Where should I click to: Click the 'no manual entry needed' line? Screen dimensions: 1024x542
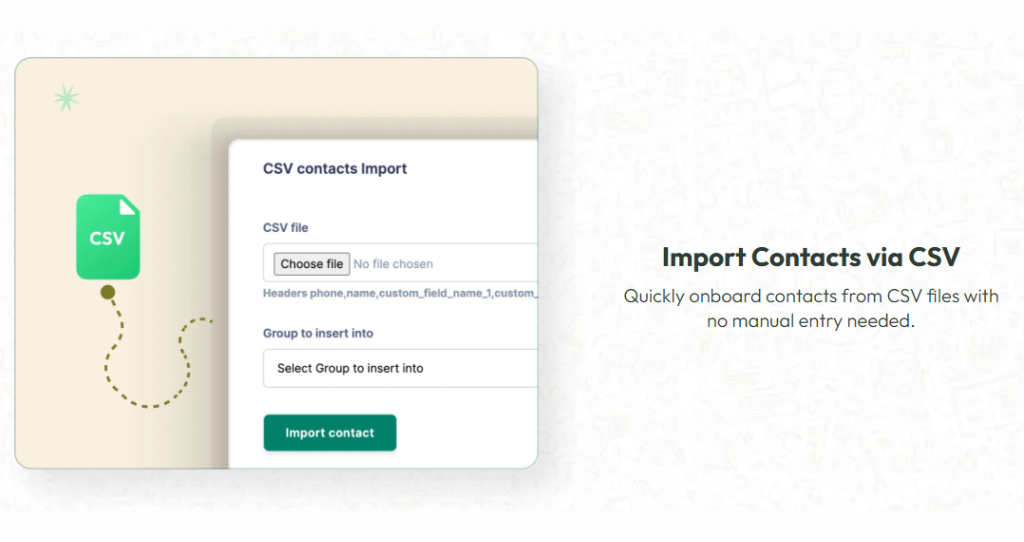[x=810, y=321]
